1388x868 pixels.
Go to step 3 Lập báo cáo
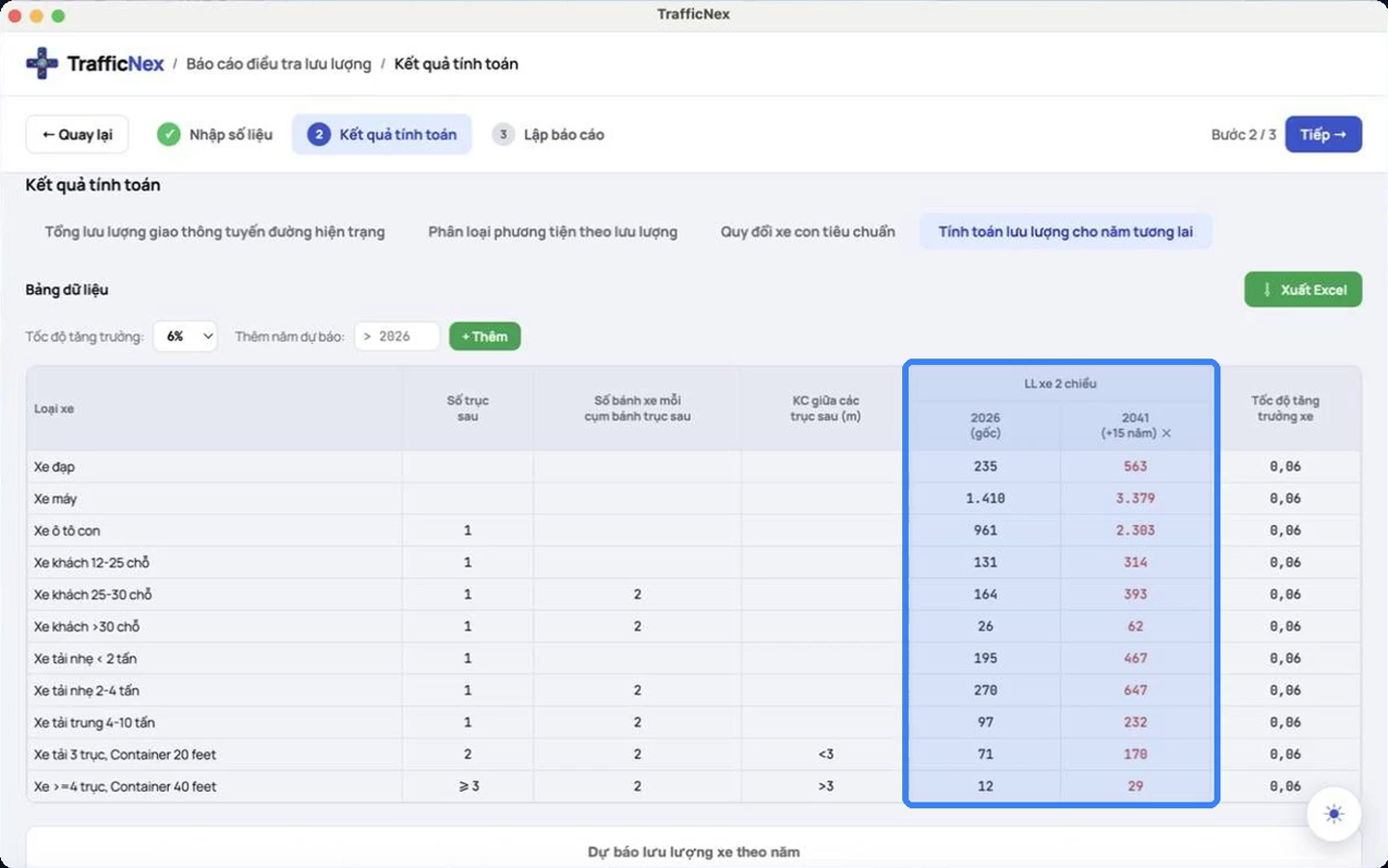coord(549,135)
